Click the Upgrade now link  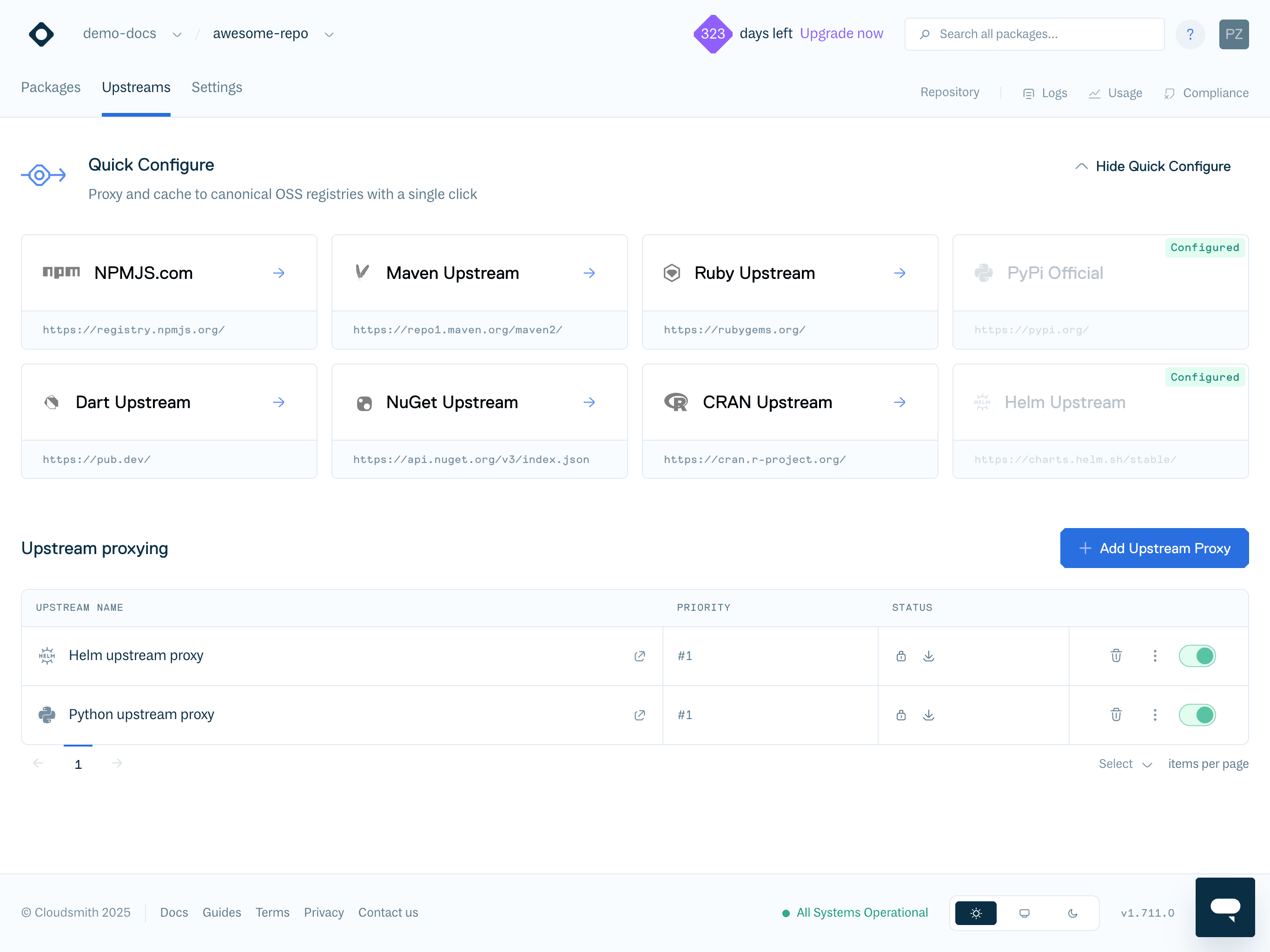click(842, 33)
